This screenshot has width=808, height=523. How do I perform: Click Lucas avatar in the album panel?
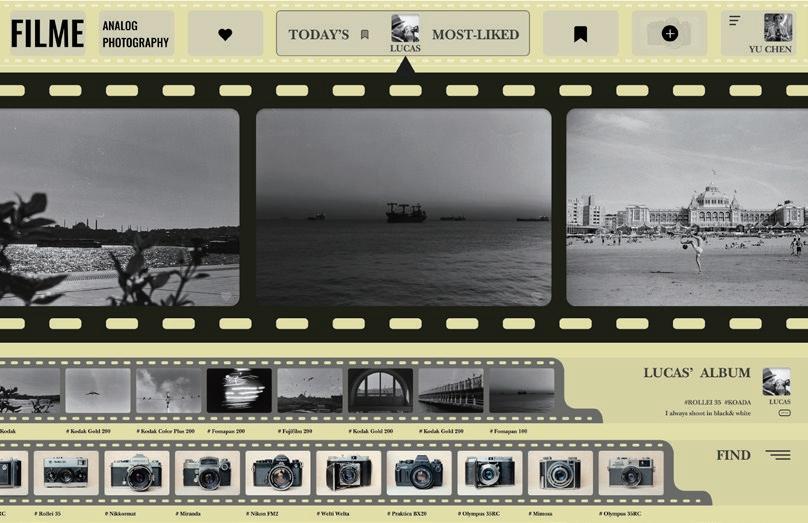point(777,382)
